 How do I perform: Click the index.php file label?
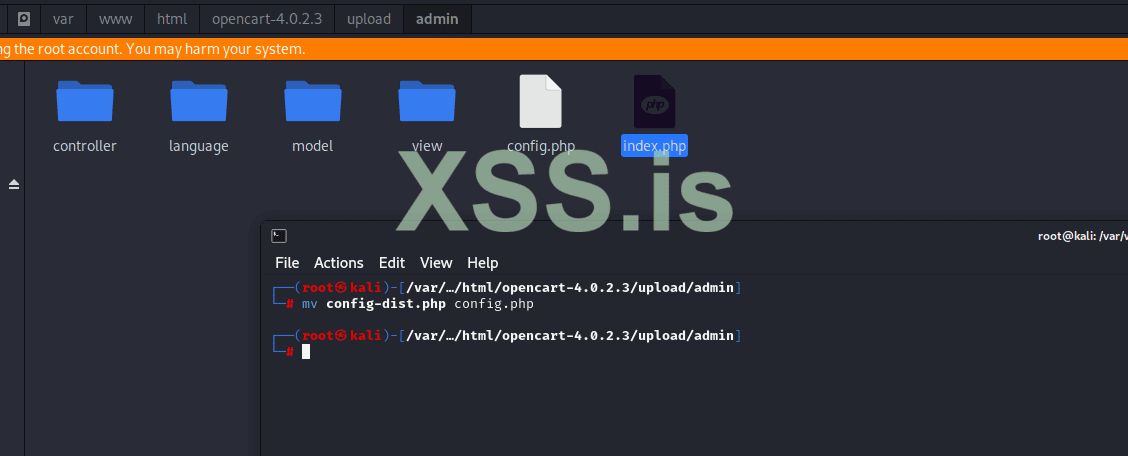coord(655,146)
